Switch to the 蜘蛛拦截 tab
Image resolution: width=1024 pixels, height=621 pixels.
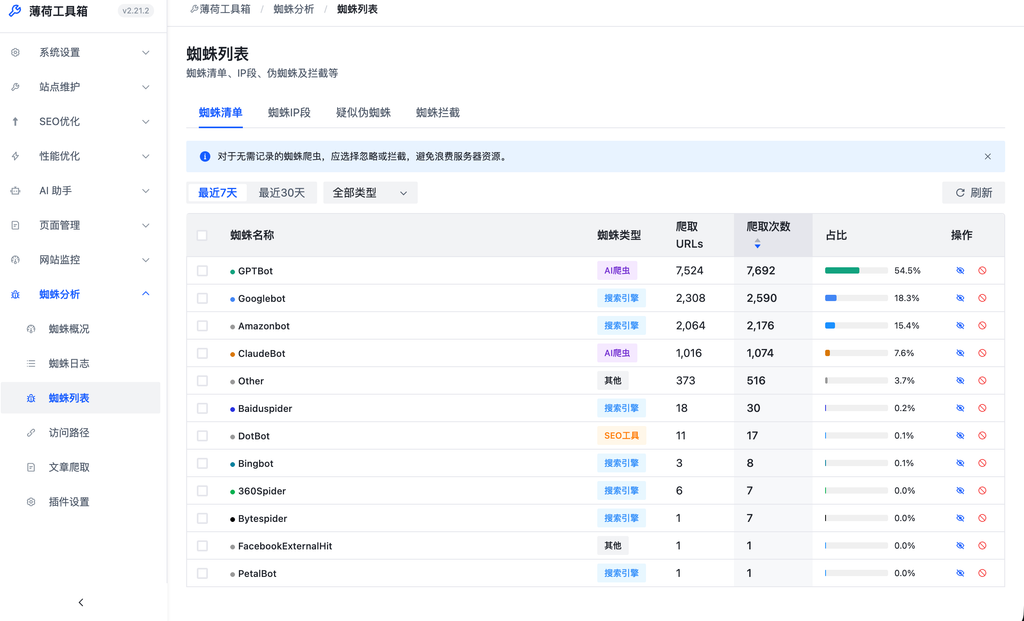[438, 112]
